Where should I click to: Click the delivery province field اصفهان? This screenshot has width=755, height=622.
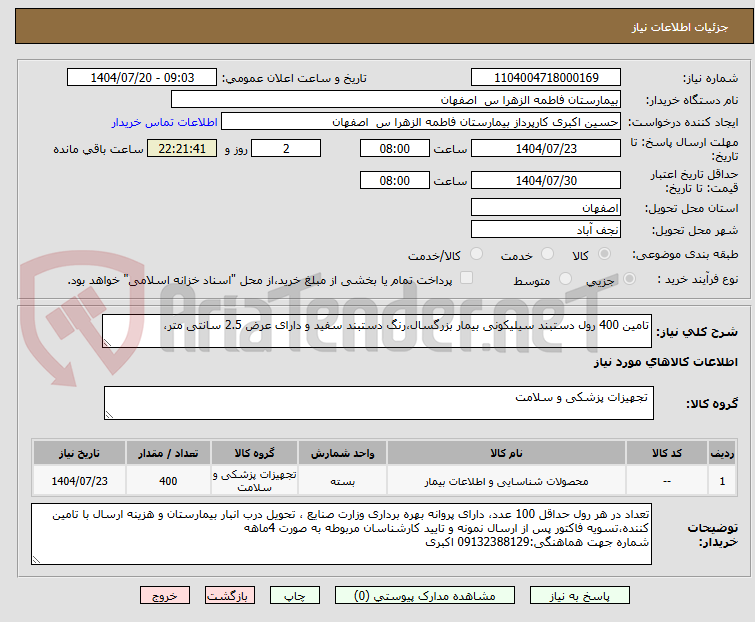pyautogui.click(x=546, y=207)
